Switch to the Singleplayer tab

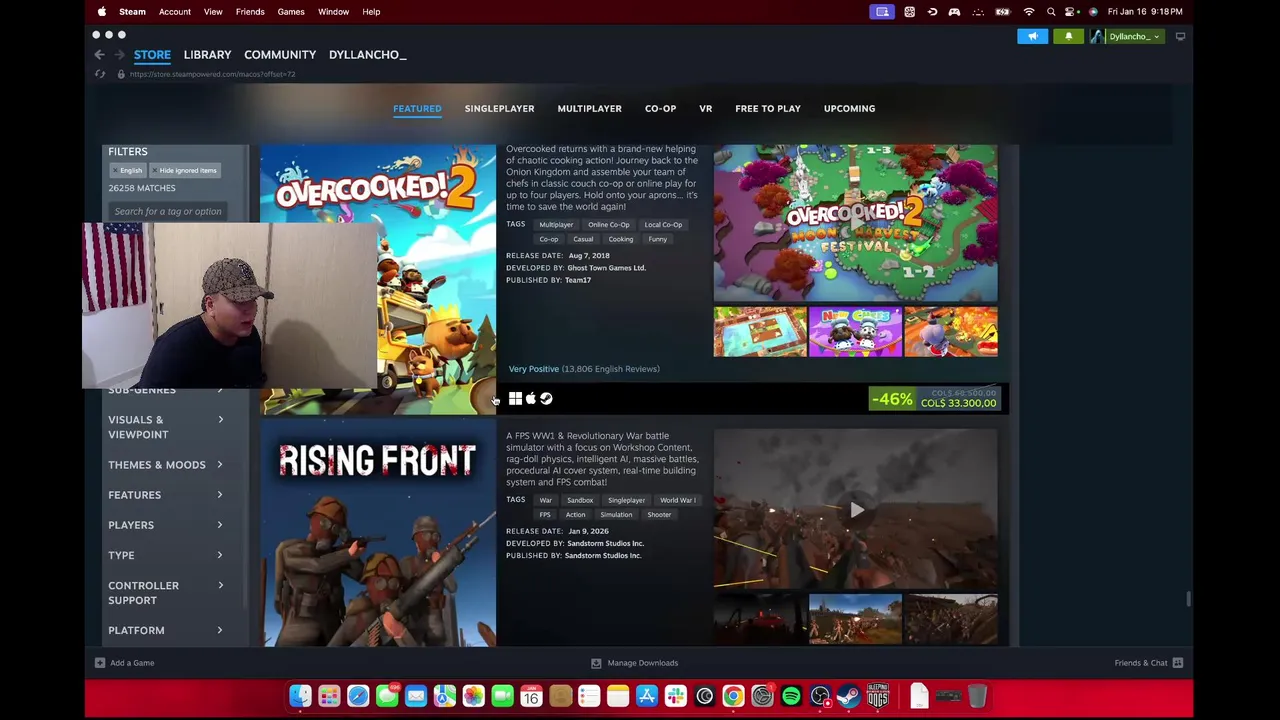click(x=499, y=108)
